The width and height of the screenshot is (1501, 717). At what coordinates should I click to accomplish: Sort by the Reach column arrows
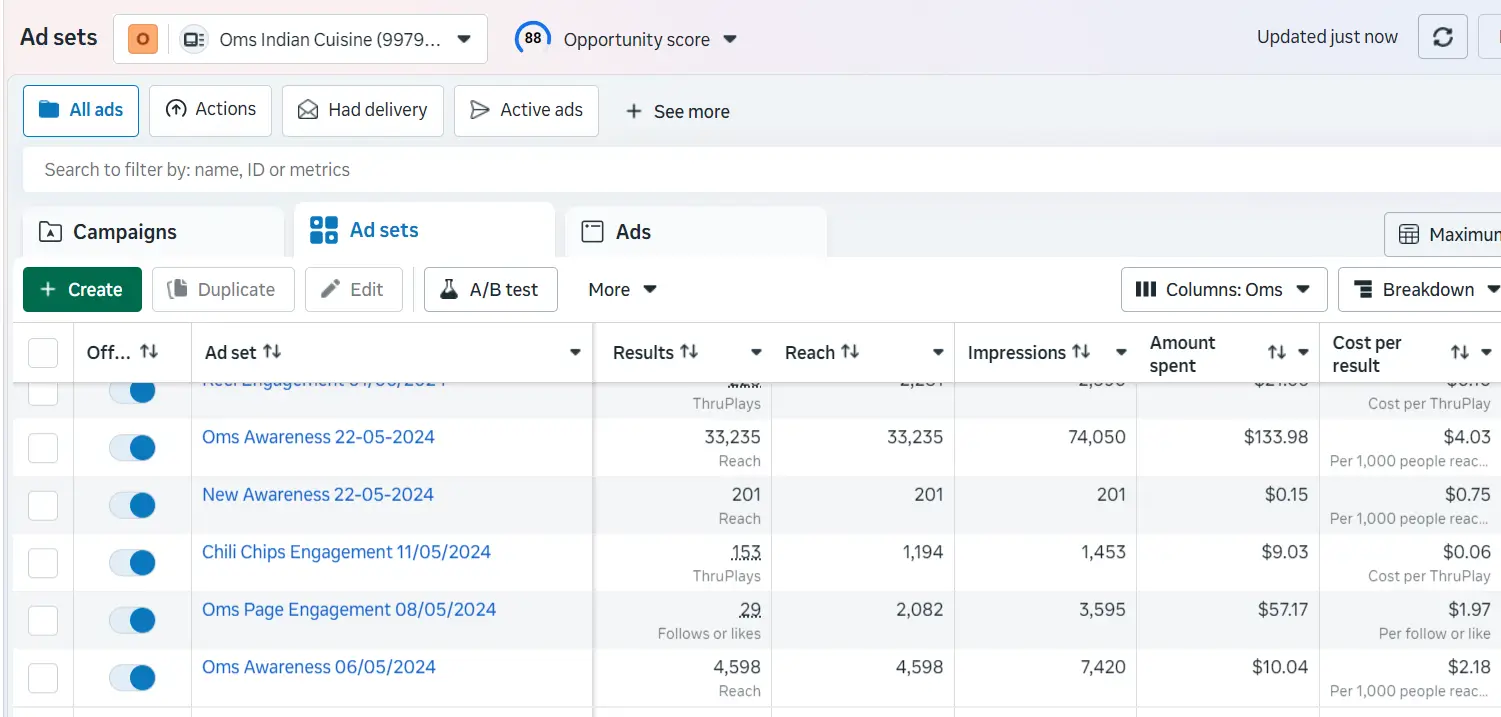pyautogui.click(x=850, y=352)
